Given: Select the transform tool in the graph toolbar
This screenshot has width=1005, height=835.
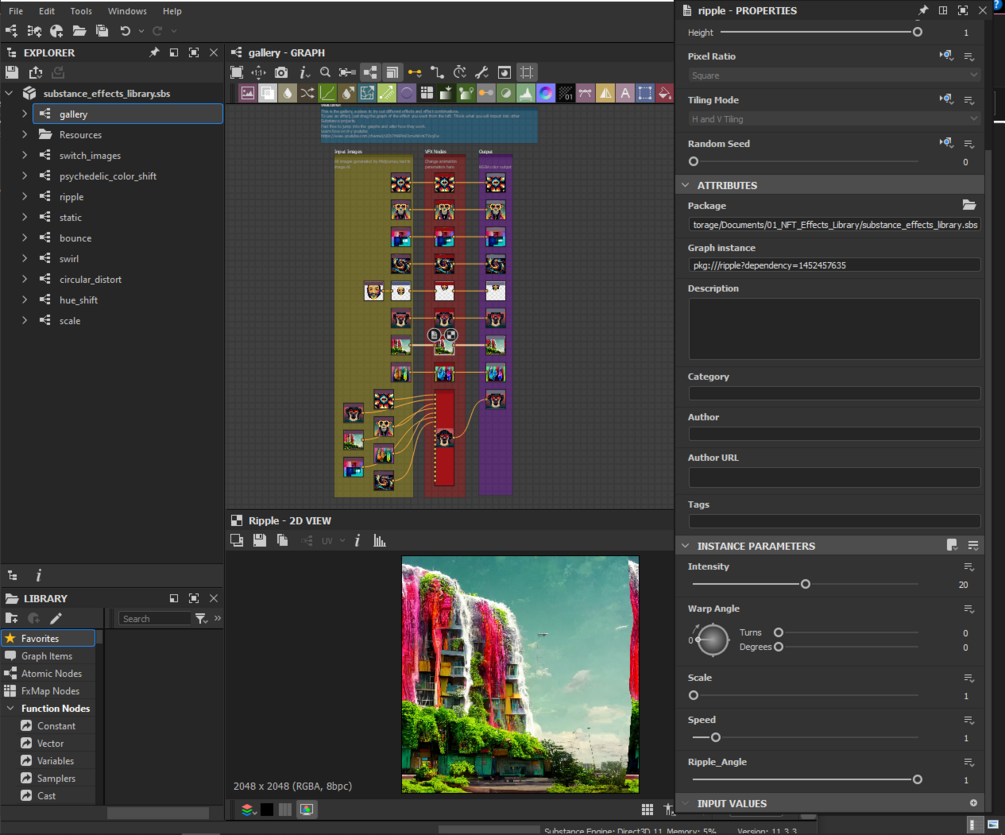Looking at the screenshot, I should coord(257,71).
